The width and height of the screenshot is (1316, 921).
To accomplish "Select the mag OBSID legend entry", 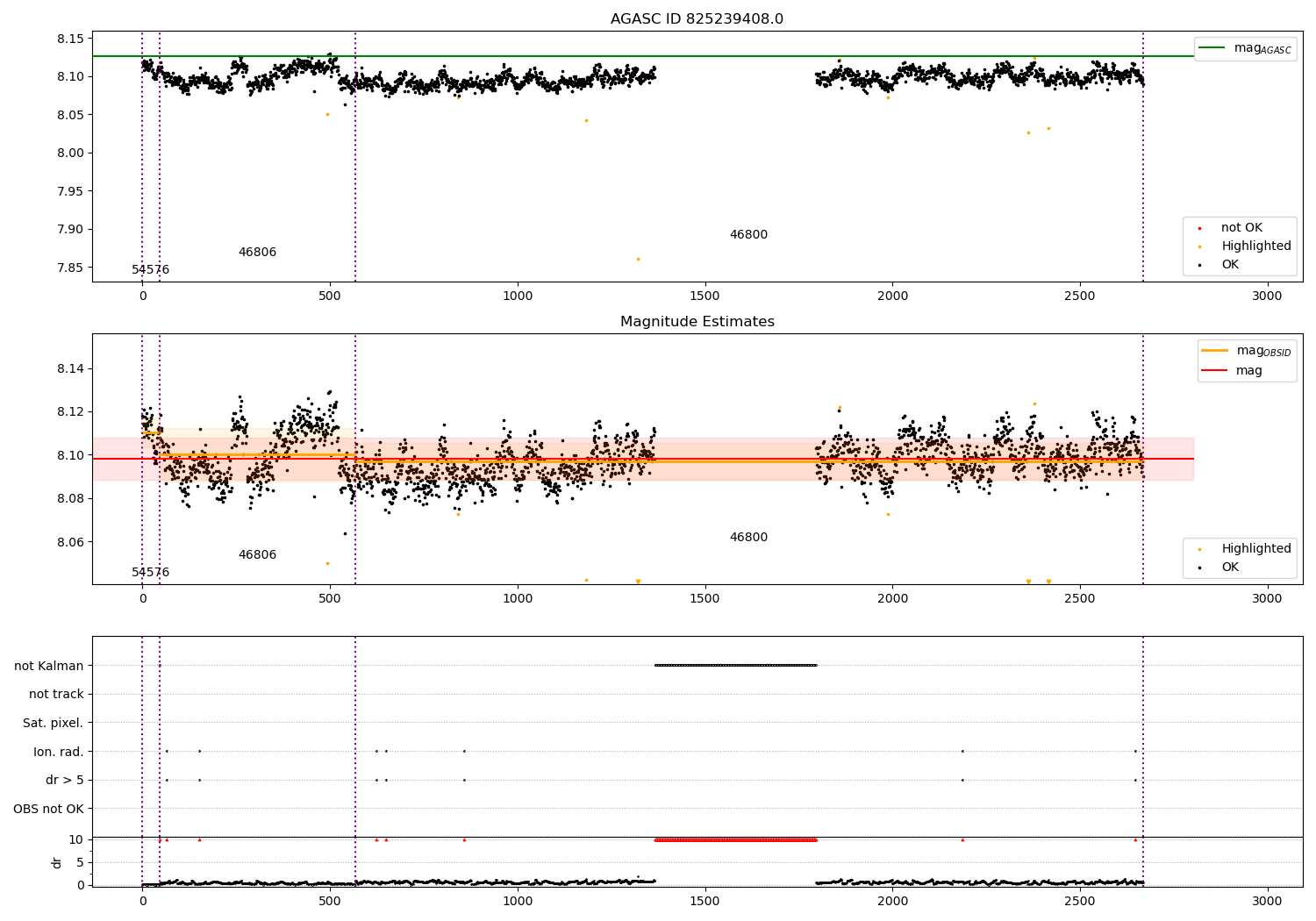I will [x=1247, y=351].
